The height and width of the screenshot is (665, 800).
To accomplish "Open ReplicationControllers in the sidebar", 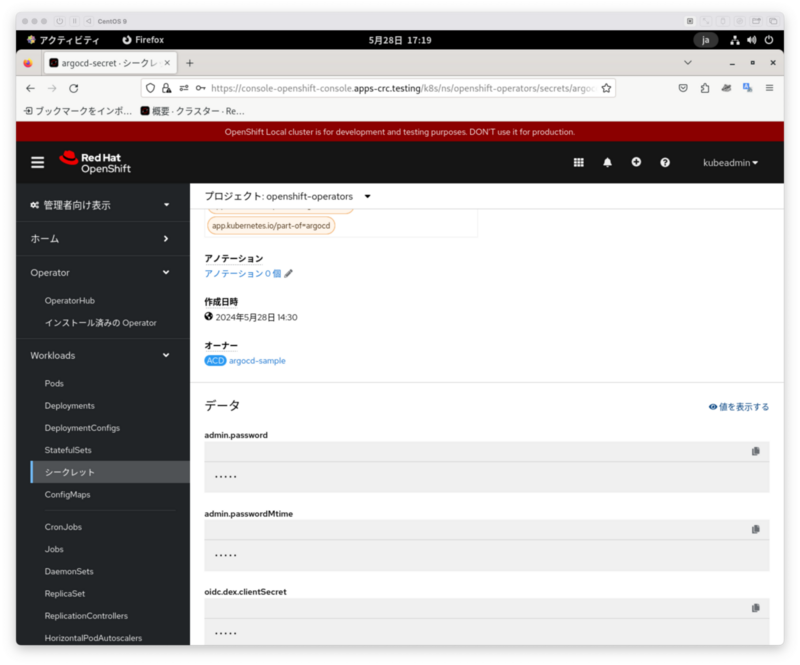I will [x=86, y=615].
